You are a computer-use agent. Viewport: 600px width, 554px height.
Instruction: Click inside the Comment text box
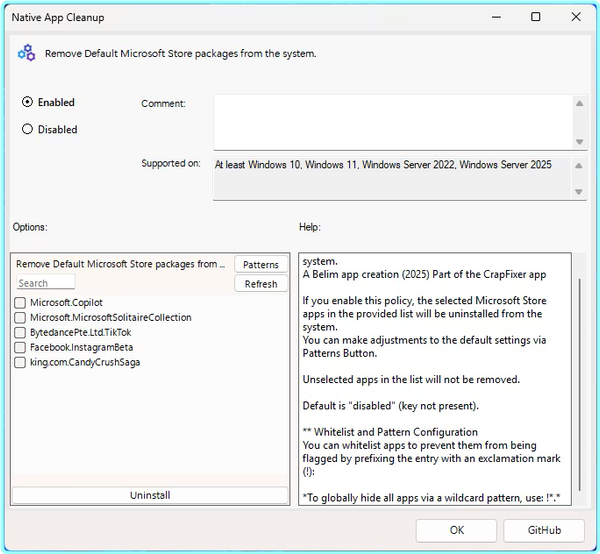point(393,122)
